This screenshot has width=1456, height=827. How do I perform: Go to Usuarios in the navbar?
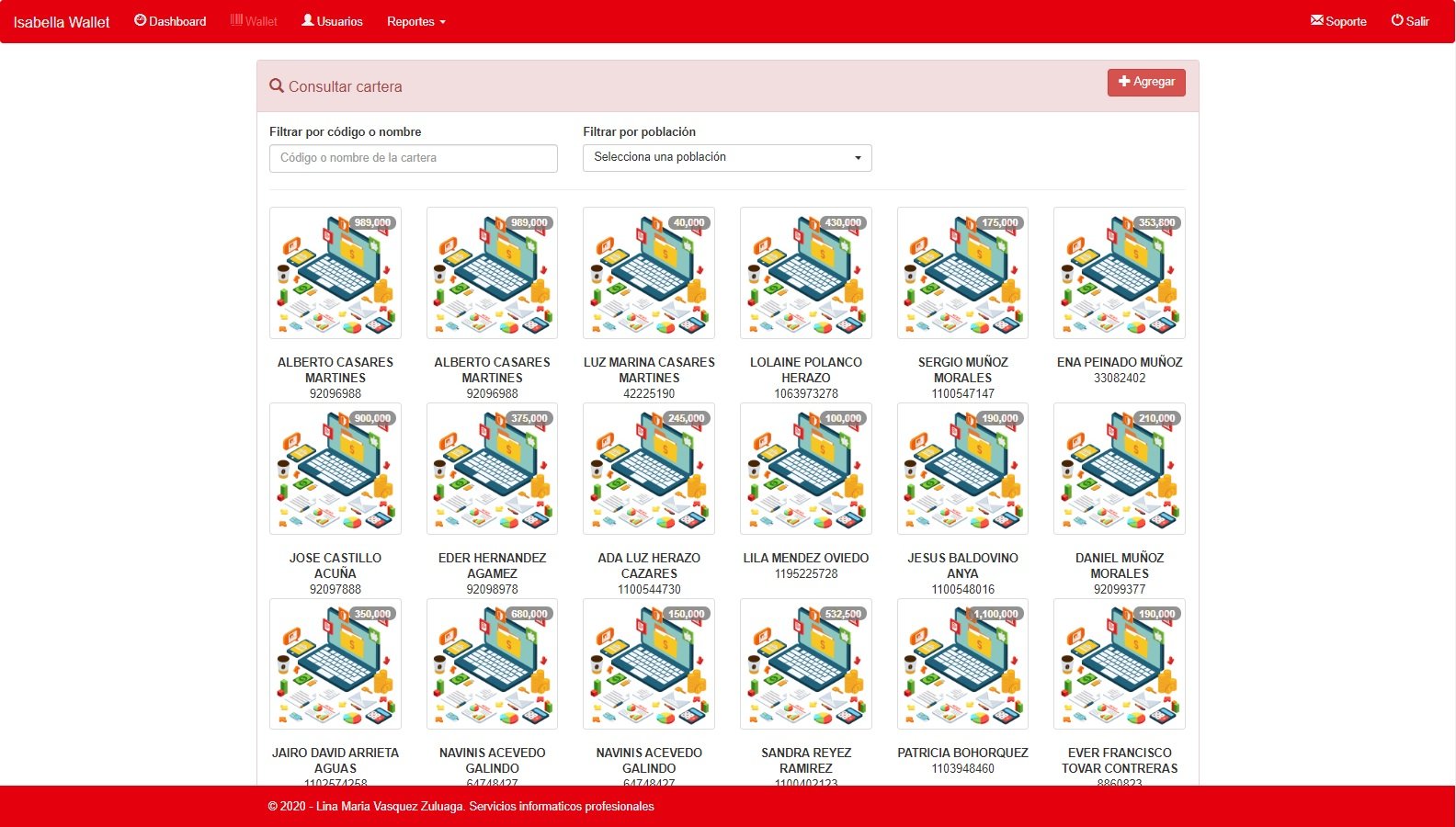tap(333, 21)
